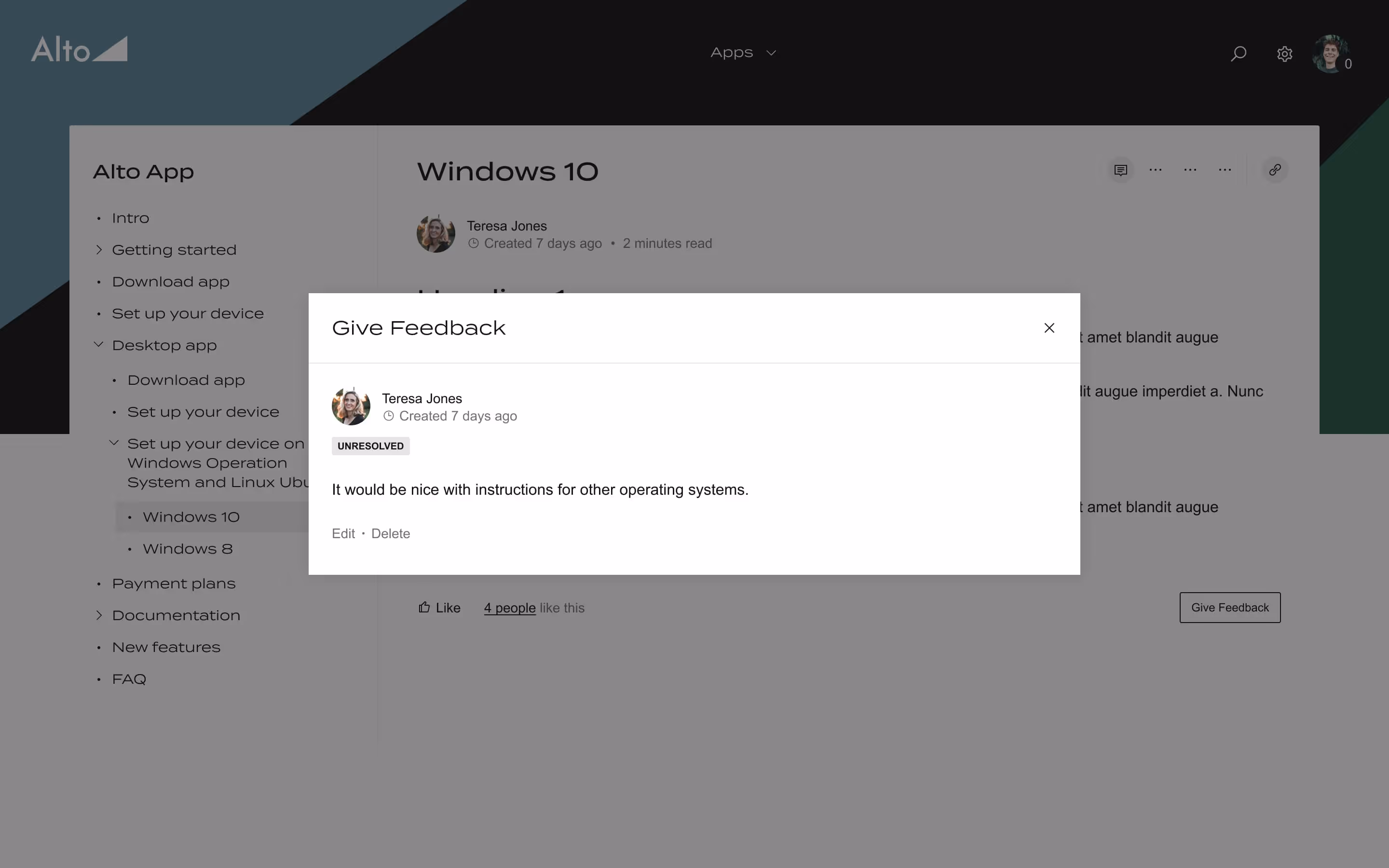Delete the feedback comment

point(390,533)
